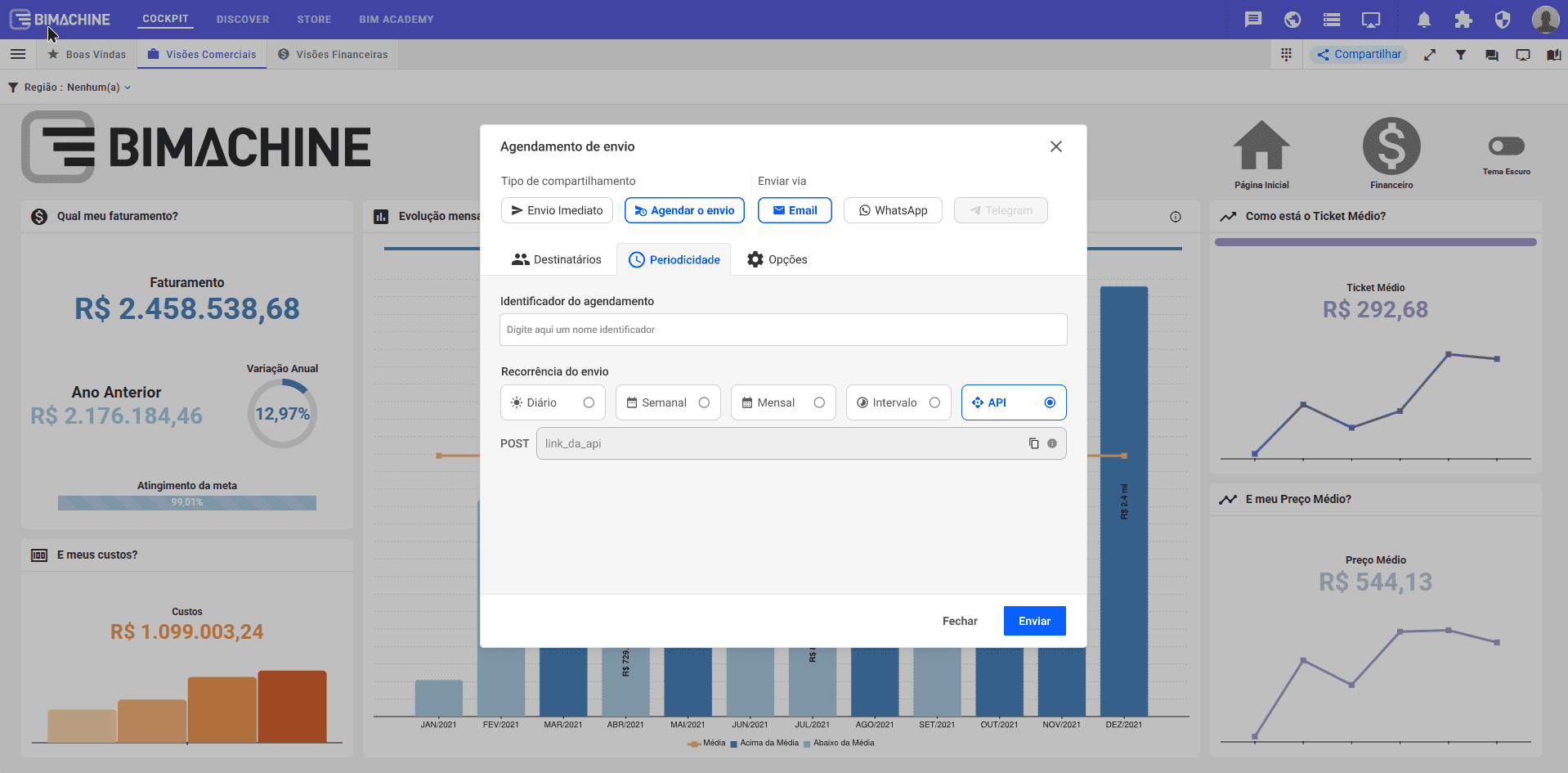Open the data sources stack icon
Viewport: 1568px width, 773px height.
1332,20
